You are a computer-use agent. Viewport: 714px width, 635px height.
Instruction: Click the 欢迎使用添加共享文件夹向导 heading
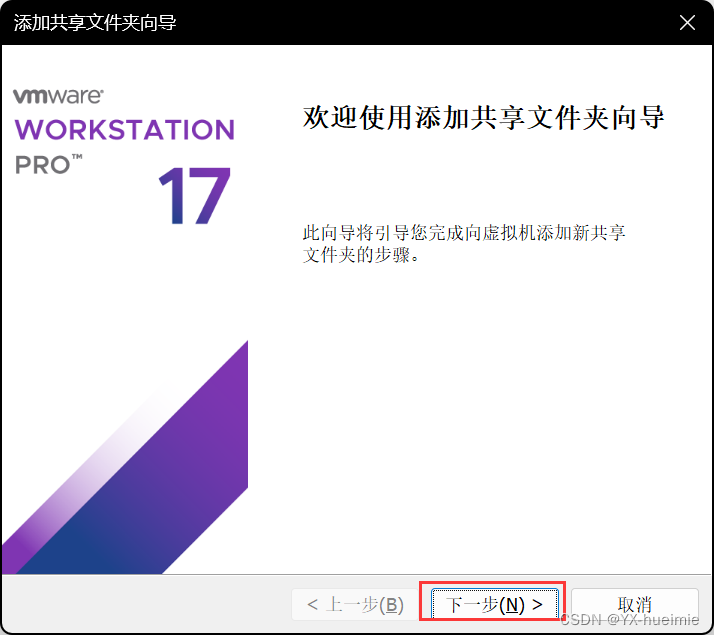483,117
